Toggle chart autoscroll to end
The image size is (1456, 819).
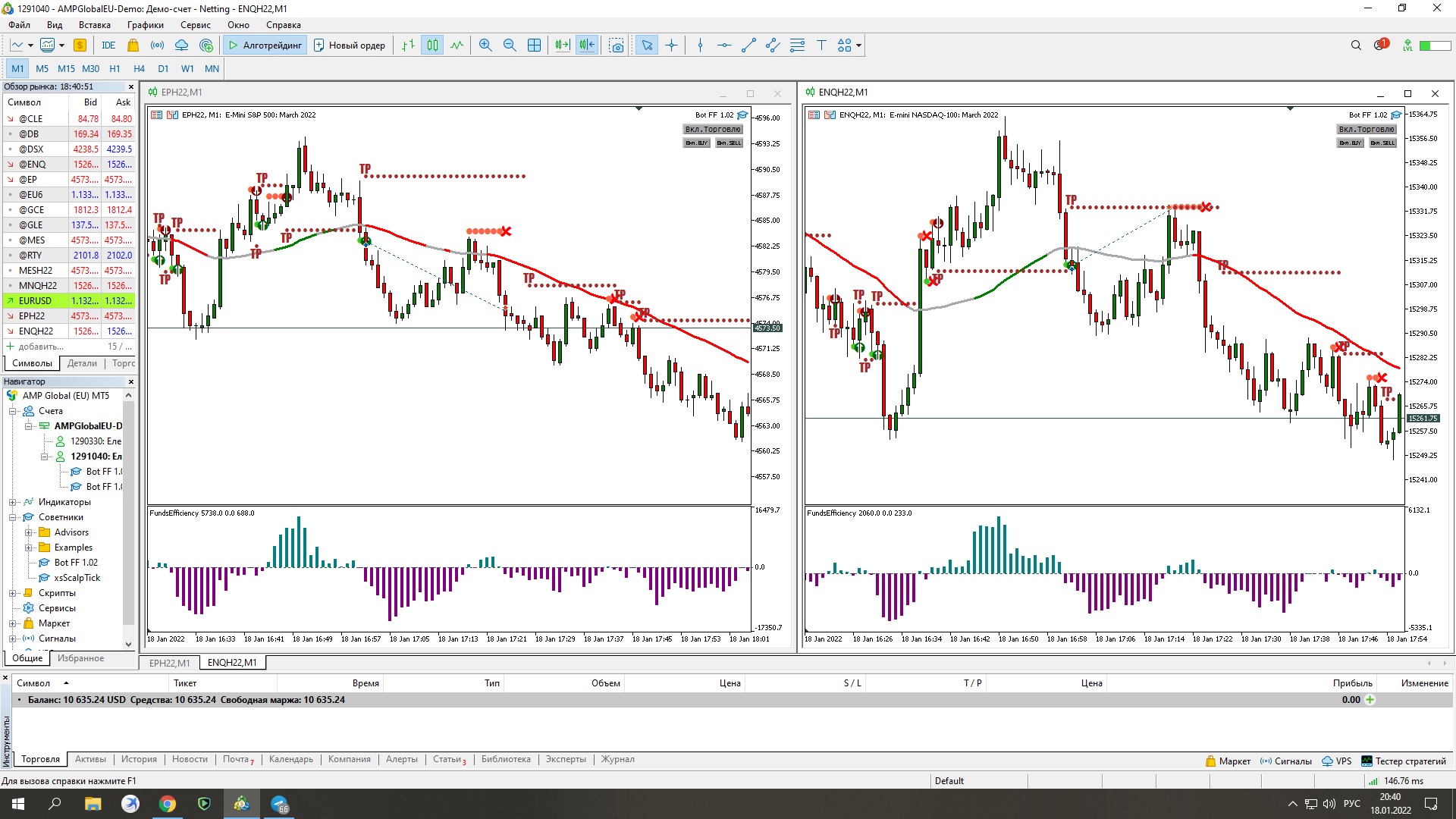[562, 45]
